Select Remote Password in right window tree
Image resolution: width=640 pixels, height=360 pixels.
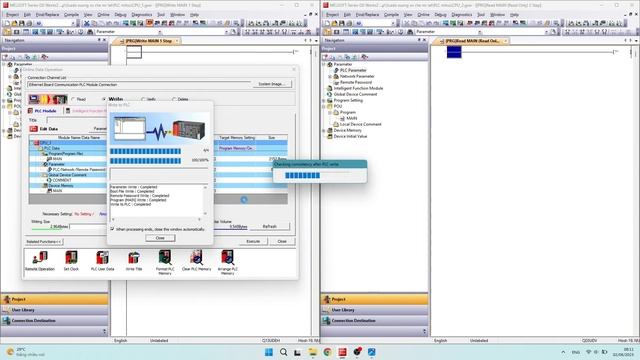point(356,82)
